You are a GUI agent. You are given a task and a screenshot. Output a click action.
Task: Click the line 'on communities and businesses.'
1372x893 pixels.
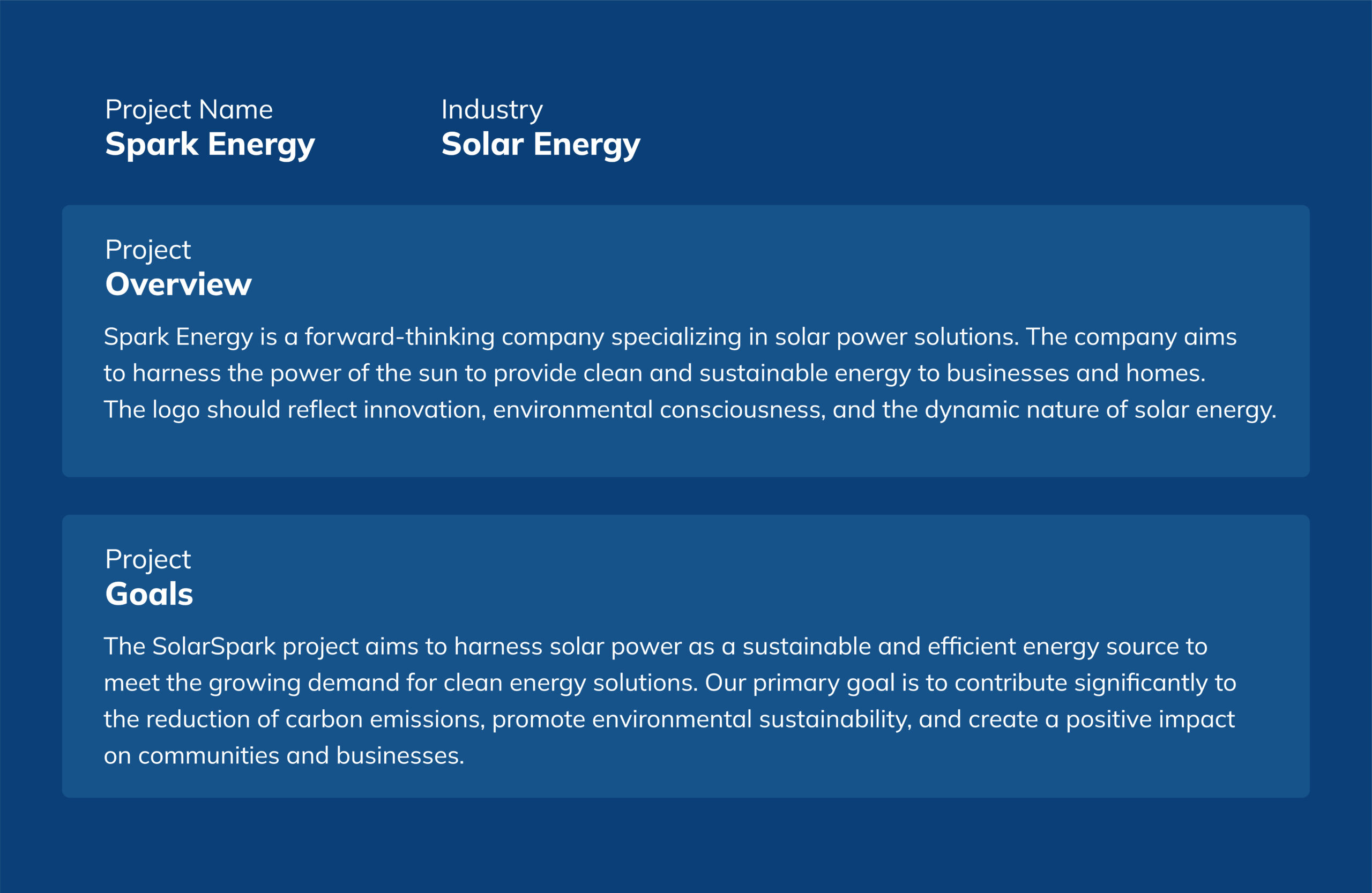coord(284,756)
